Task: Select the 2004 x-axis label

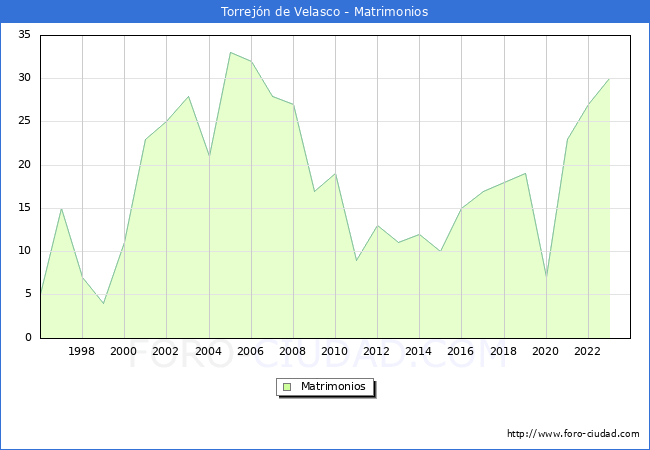Action: pos(209,351)
